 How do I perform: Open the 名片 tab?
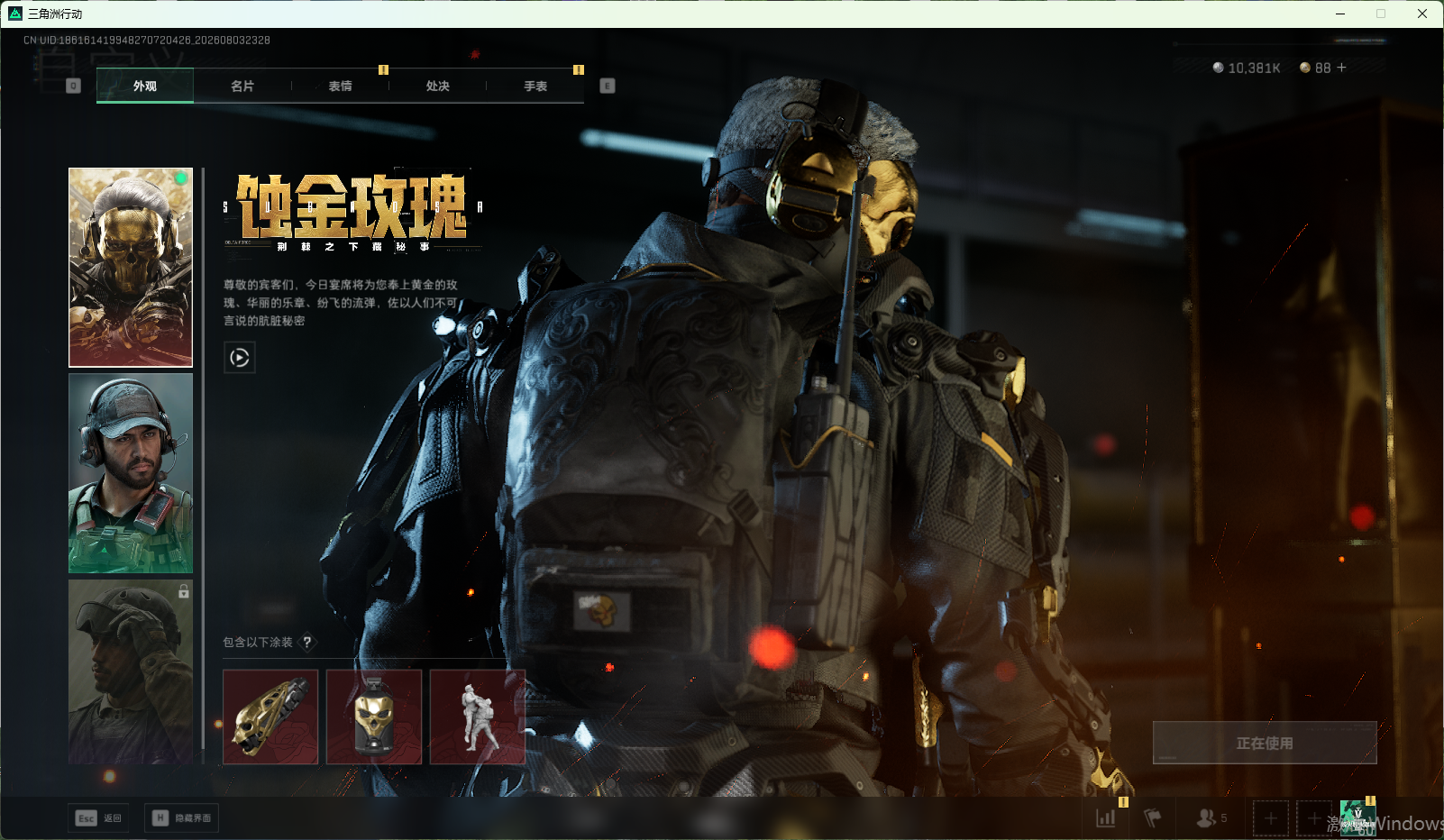click(x=242, y=86)
